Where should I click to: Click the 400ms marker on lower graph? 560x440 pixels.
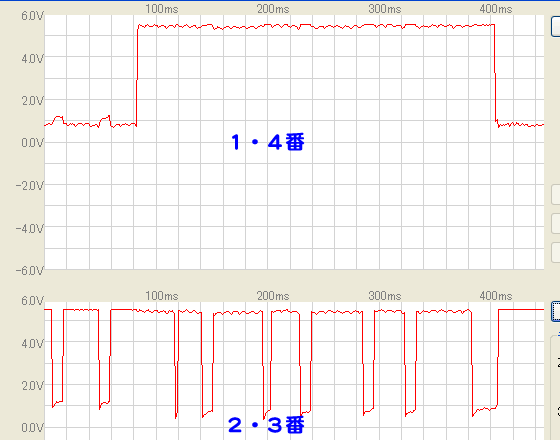pyautogui.click(x=496, y=296)
